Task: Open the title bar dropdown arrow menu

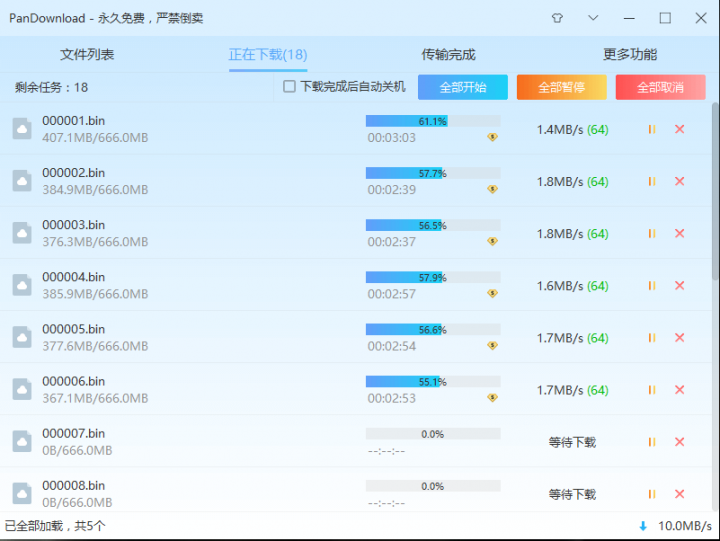Action: click(x=593, y=18)
